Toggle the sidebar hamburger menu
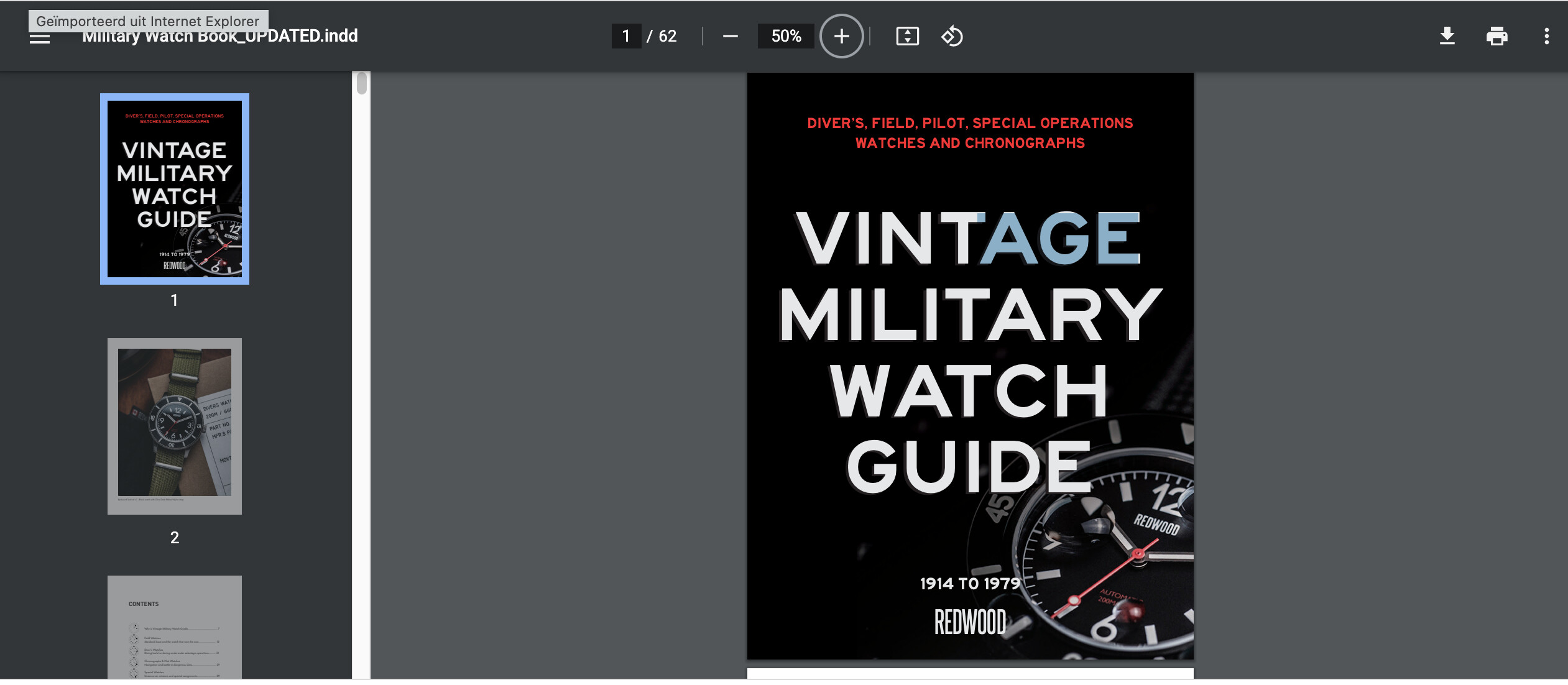Viewport: 1568px width, 685px height. click(40, 37)
